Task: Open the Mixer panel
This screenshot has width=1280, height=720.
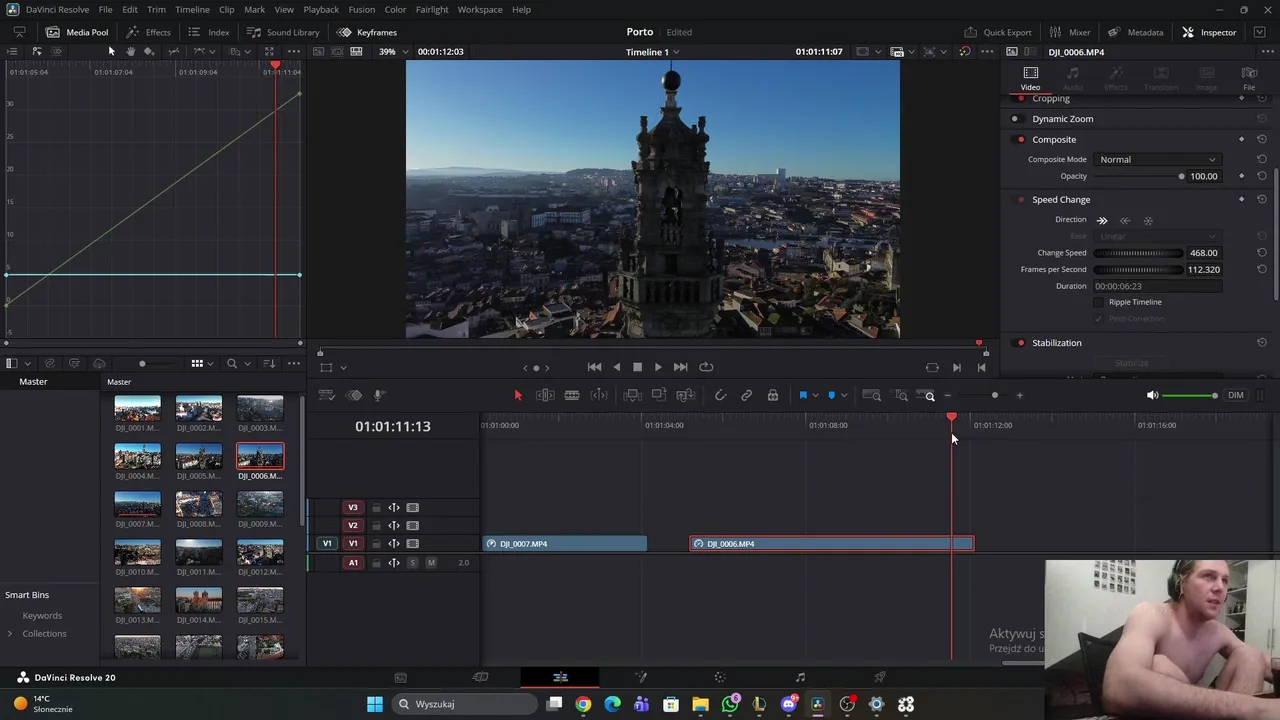Action: point(1070,32)
